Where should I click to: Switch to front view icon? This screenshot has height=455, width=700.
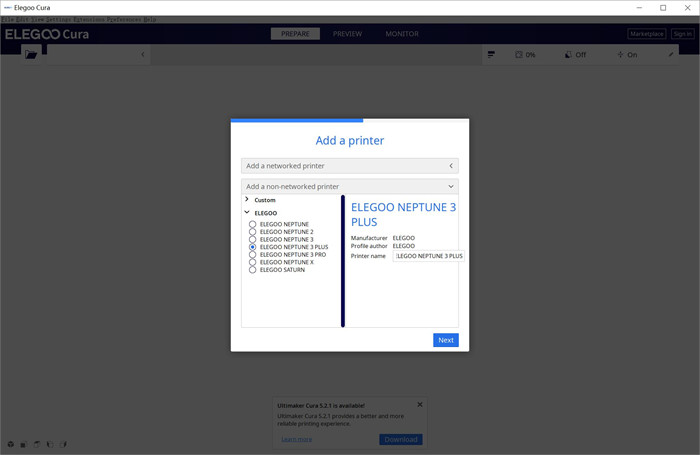click(x=24, y=444)
